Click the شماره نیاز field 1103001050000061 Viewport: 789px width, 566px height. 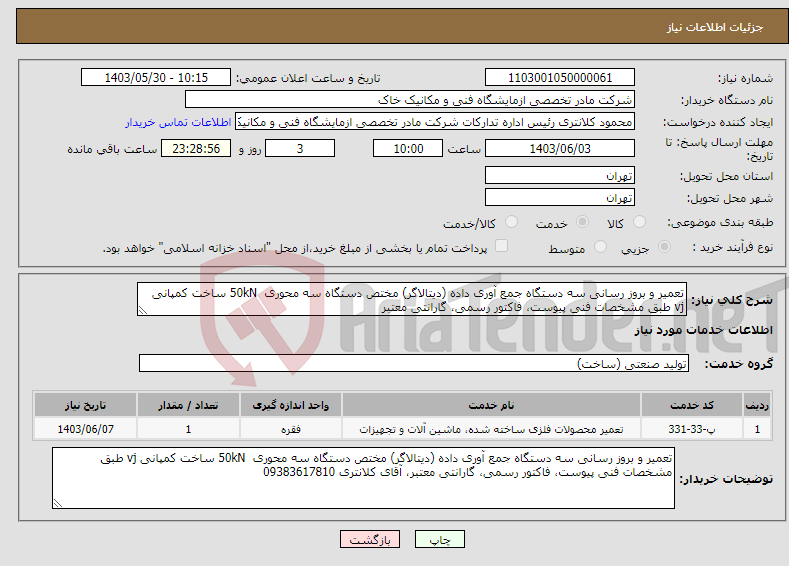coord(560,77)
